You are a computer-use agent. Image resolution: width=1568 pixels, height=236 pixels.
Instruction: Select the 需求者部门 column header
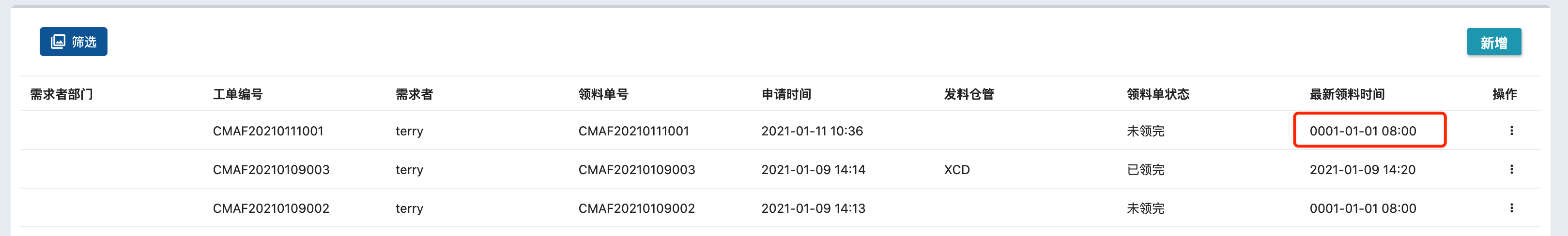61,94
